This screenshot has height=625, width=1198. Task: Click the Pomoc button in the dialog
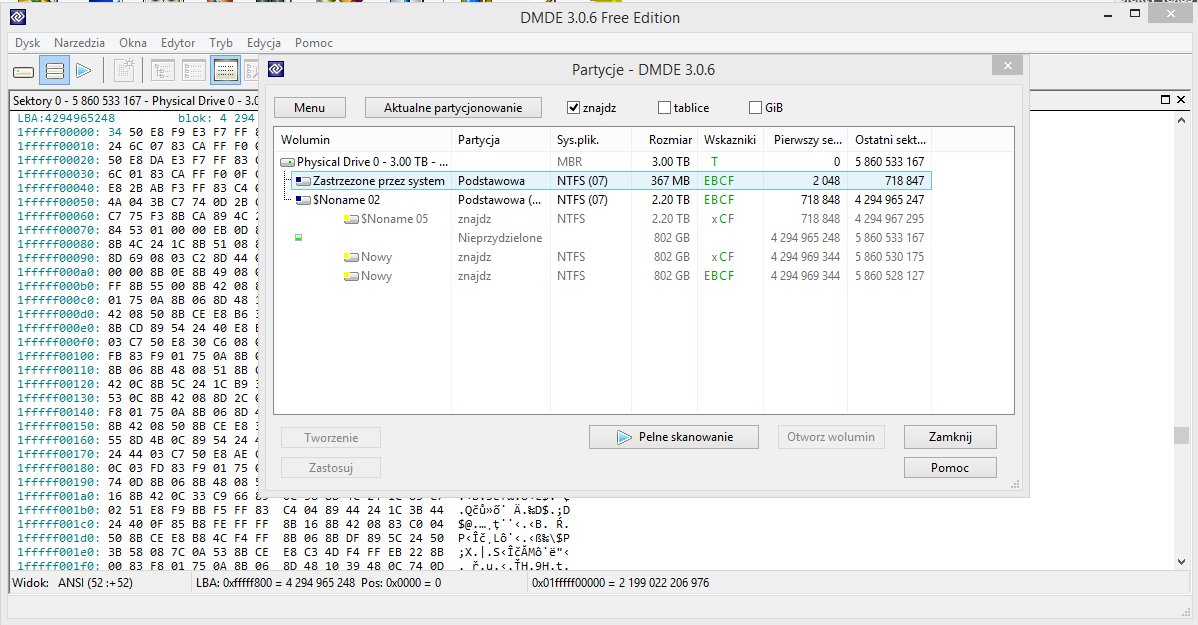click(x=950, y=468)
